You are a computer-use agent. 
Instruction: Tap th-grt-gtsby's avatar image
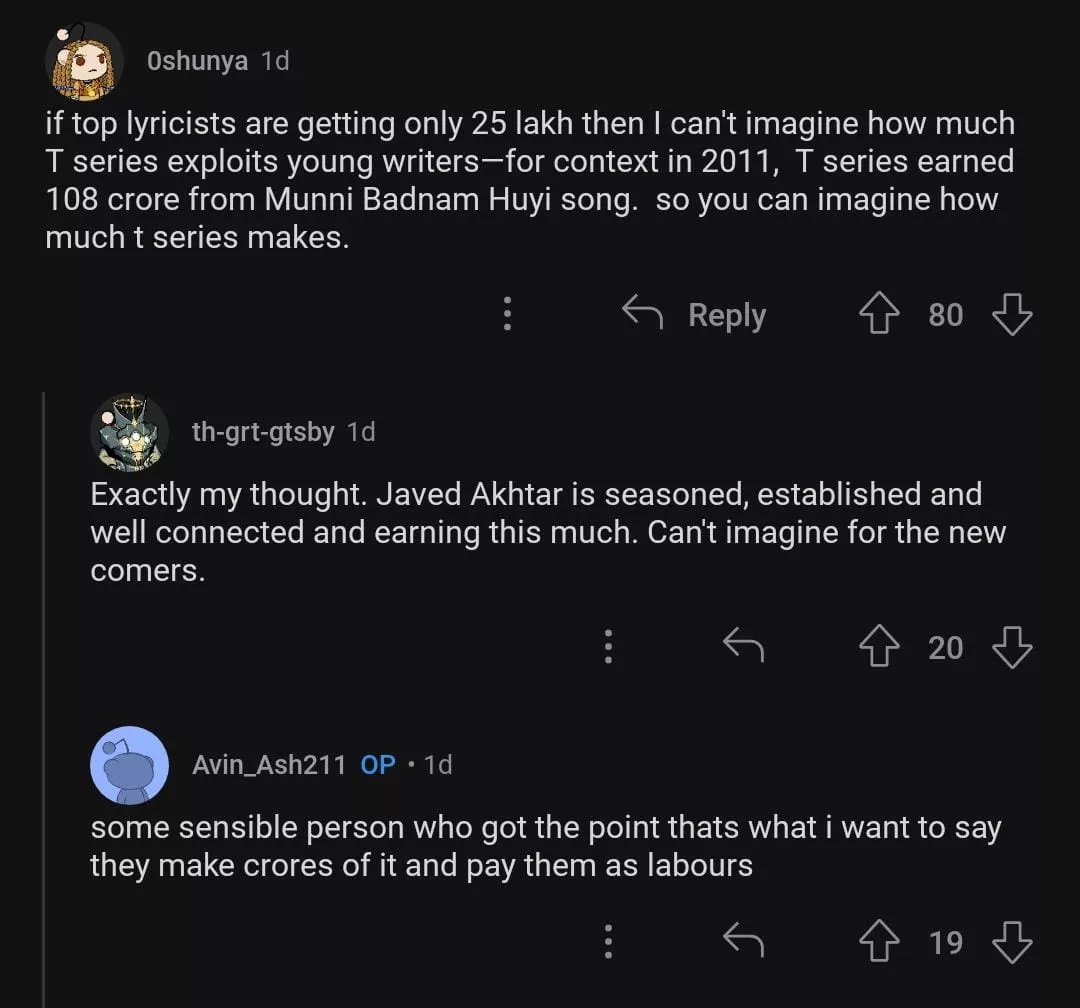(129, 432)
